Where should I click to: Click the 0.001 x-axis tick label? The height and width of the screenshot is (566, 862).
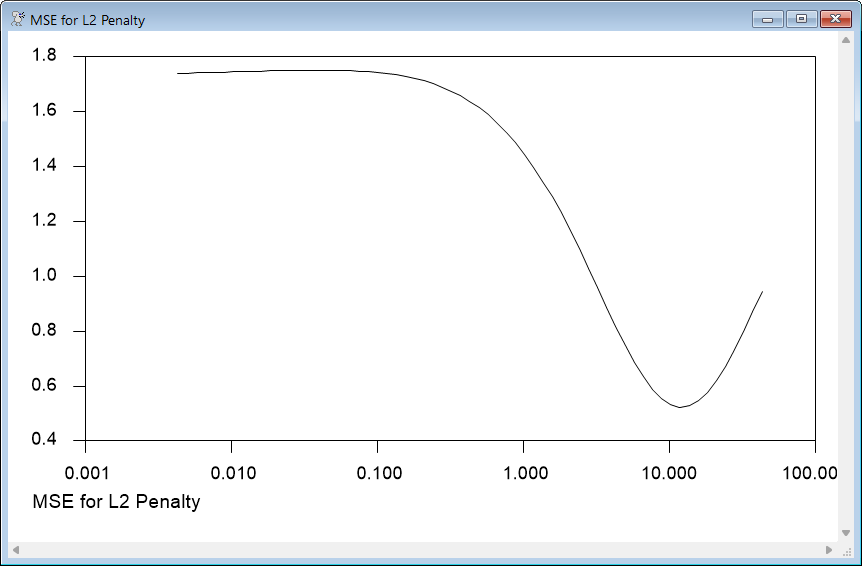pos(86,472)
